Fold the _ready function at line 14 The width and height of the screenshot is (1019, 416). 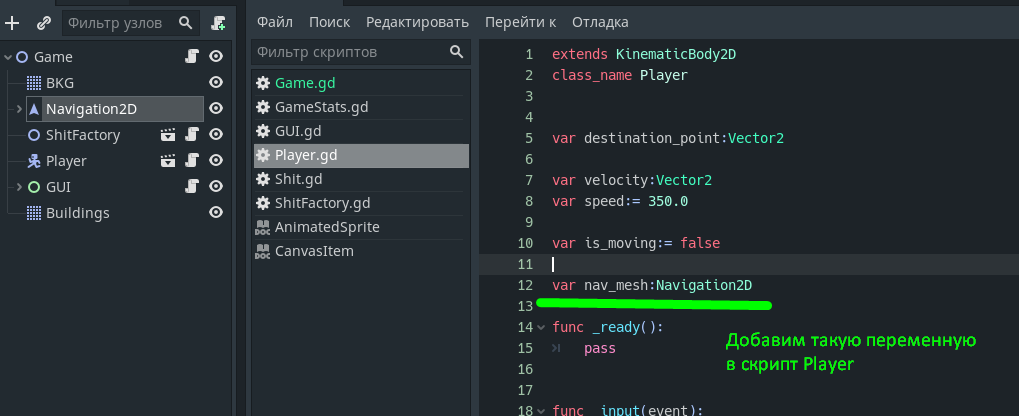click(541, 328)
